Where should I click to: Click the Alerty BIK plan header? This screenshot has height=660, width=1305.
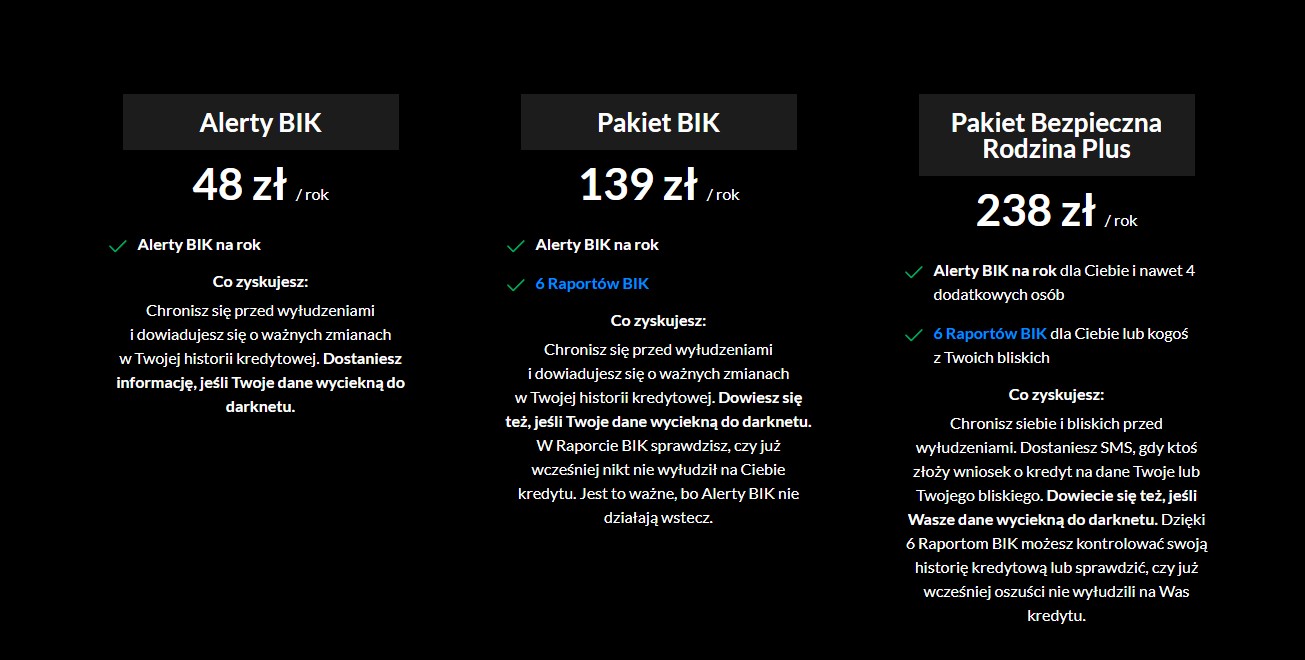[260, 122]
